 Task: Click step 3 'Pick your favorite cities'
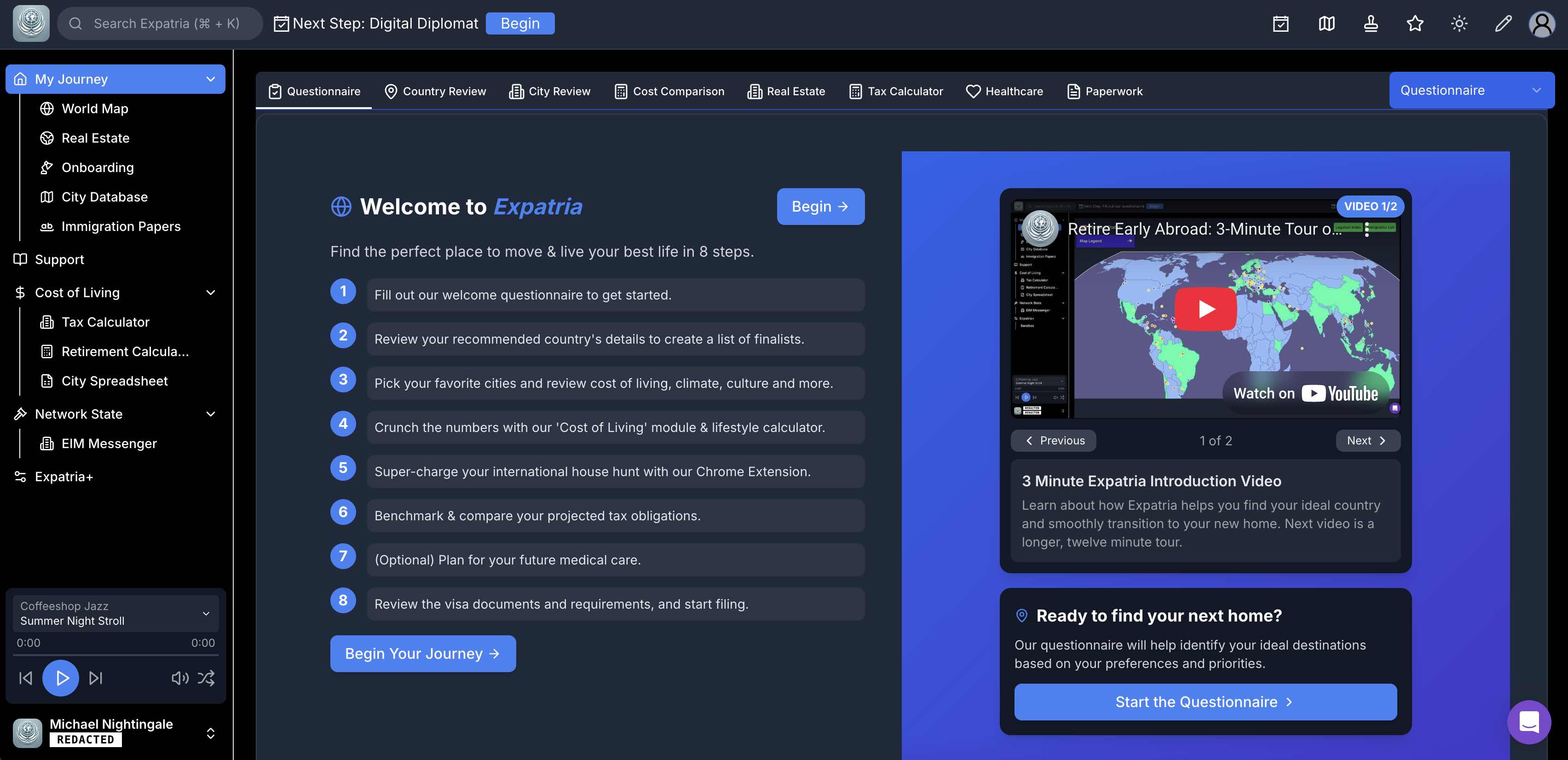tap(616, 383)
